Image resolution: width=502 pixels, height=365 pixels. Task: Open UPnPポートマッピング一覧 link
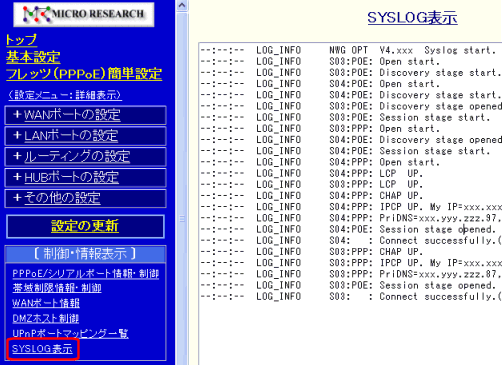click(x=70, y=333)
